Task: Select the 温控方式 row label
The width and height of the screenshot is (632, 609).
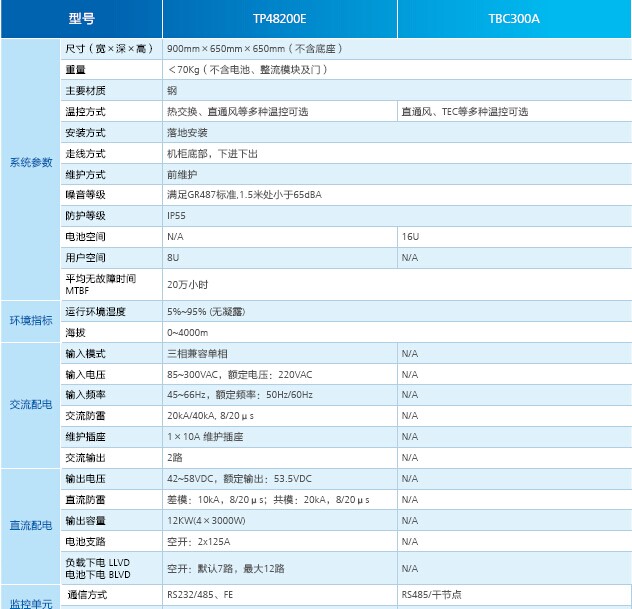Action: pos(85,112)
